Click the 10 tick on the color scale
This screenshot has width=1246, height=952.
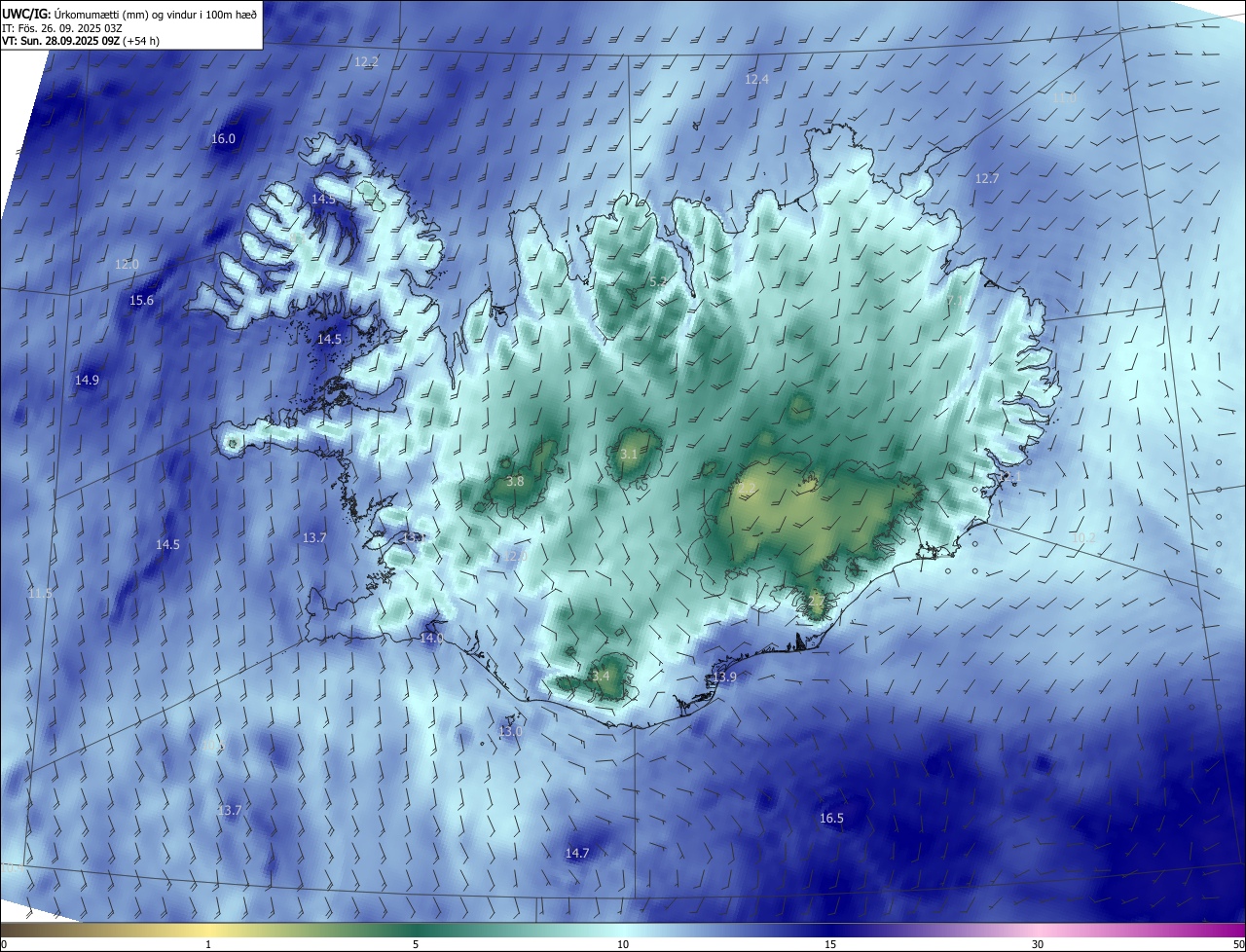pos(623,945)
